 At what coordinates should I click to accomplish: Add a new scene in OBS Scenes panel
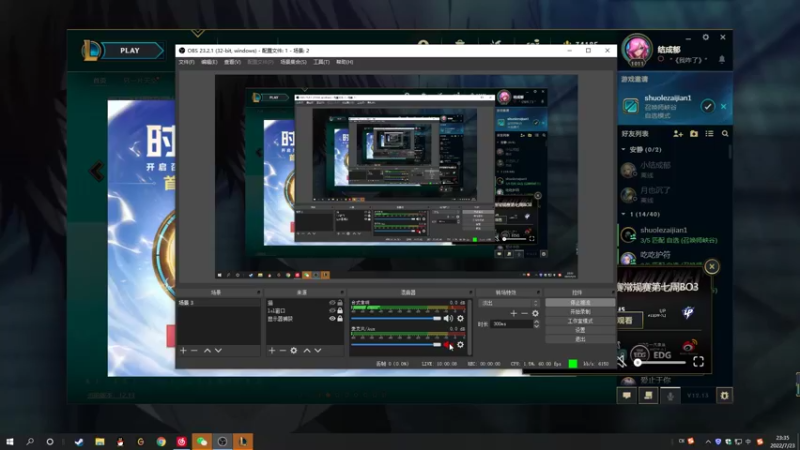coord(183,351)
